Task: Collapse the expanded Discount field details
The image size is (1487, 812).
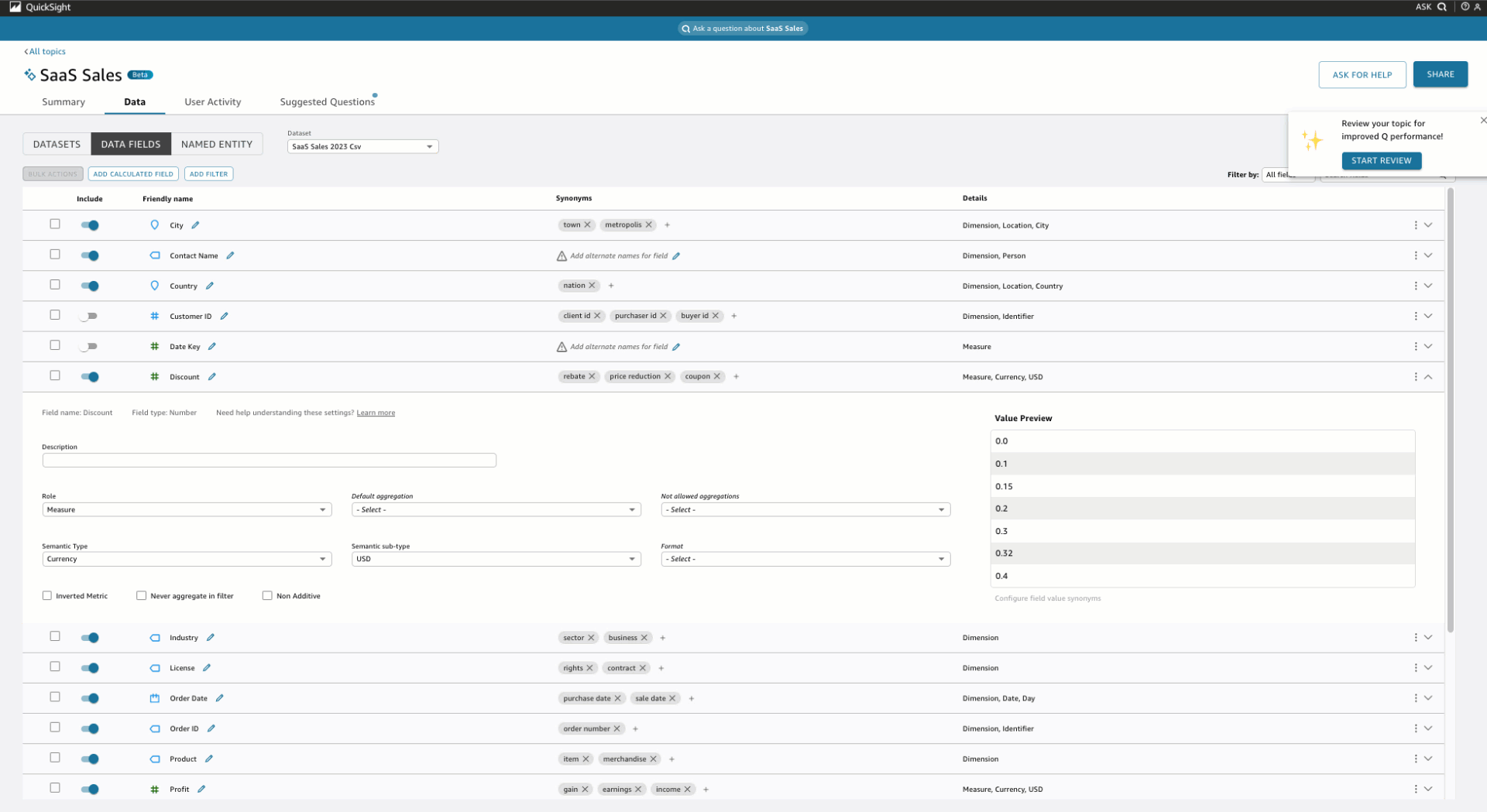Action: pyautogui.click(x=1428, y=377)
